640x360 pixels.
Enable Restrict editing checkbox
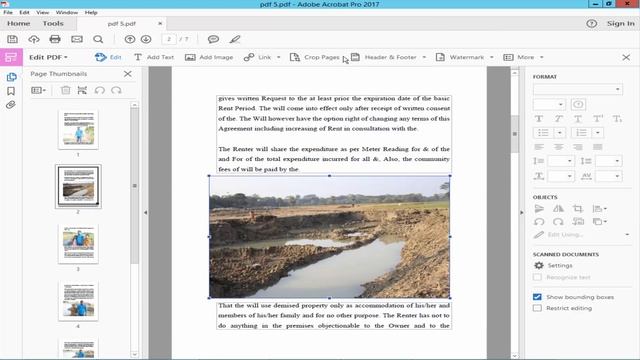coord(537,308)
